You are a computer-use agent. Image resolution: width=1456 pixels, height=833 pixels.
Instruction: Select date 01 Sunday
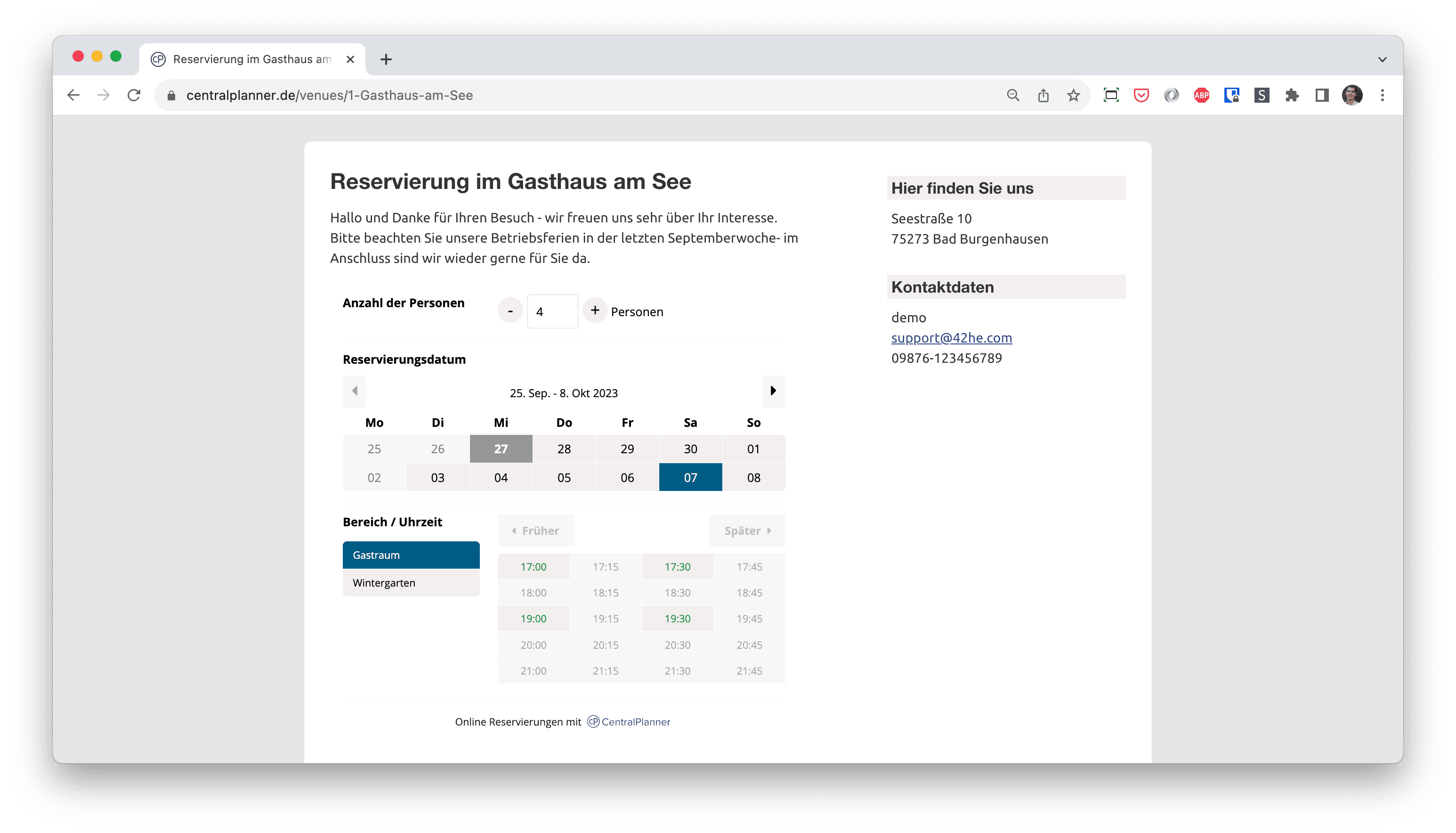tap(753, 449)
